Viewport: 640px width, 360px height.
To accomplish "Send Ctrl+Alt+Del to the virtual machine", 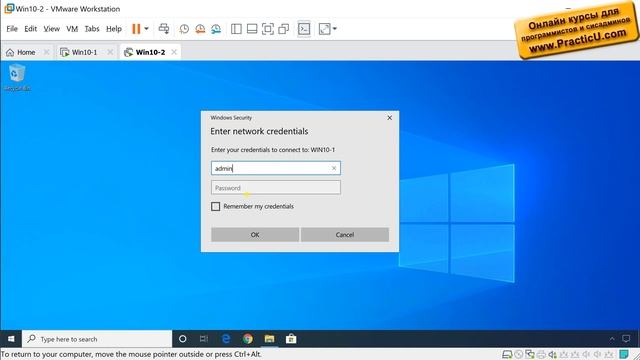I will pyautogui.click(x=164, y=29).
